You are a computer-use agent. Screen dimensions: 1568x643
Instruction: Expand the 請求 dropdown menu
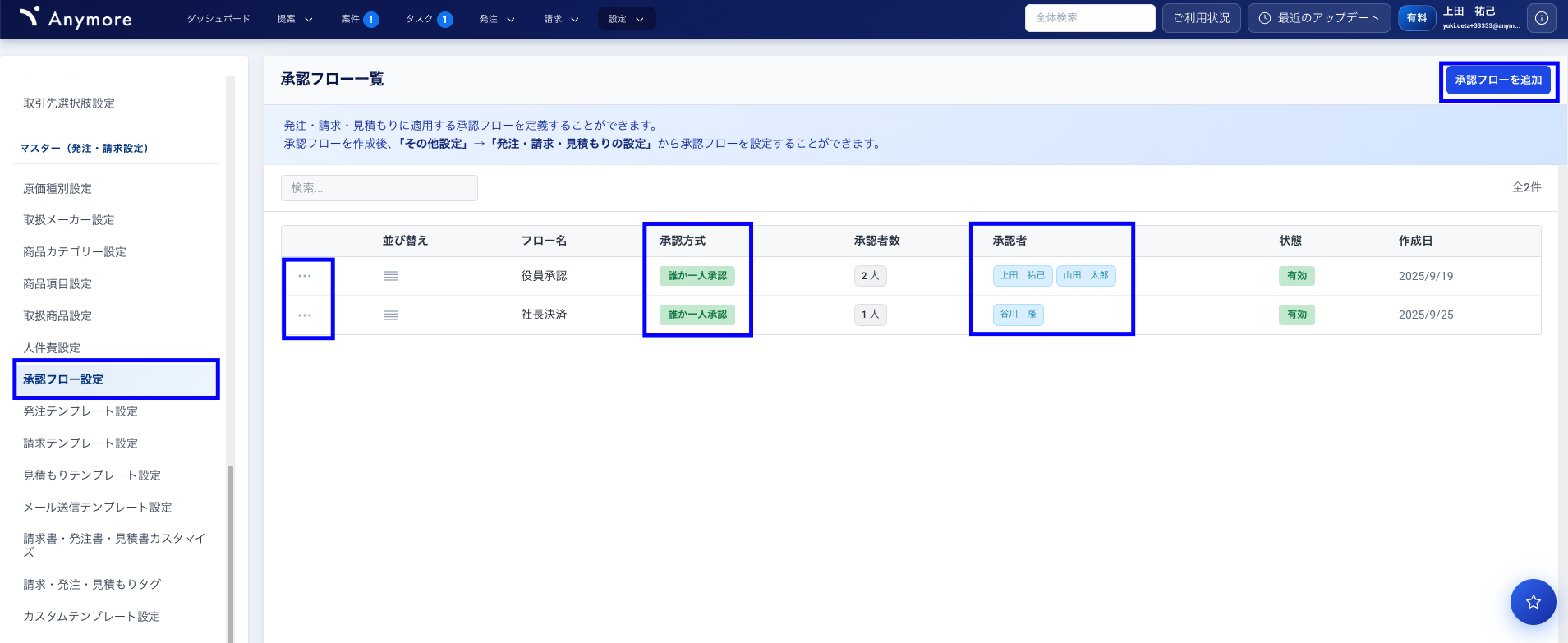pos(561,19)
